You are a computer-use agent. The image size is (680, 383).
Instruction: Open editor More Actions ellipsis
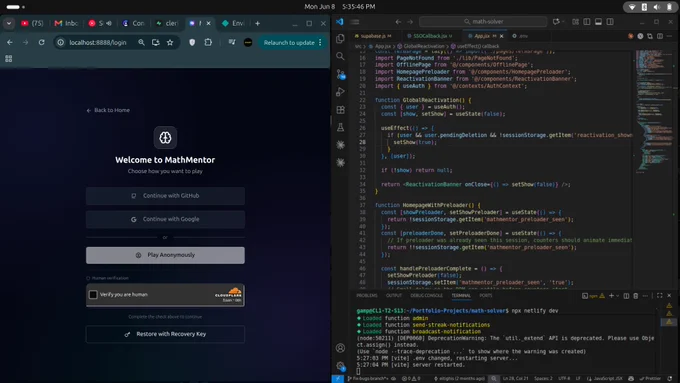point(669,36)
